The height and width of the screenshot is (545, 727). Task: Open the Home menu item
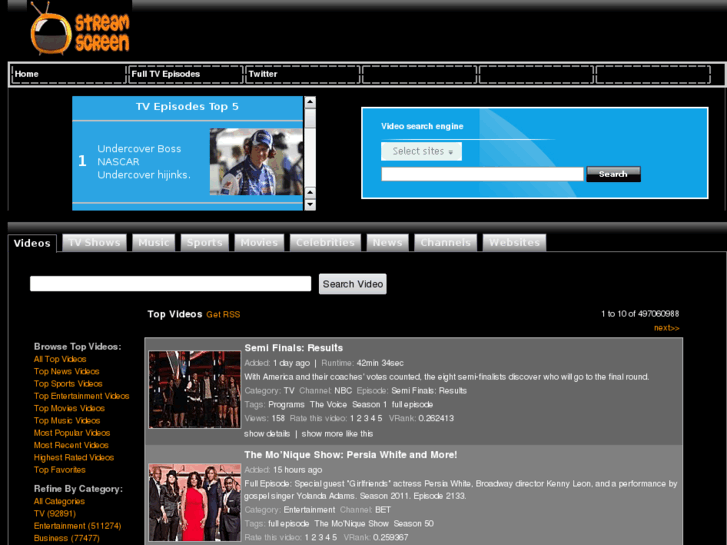pos(69,74)
